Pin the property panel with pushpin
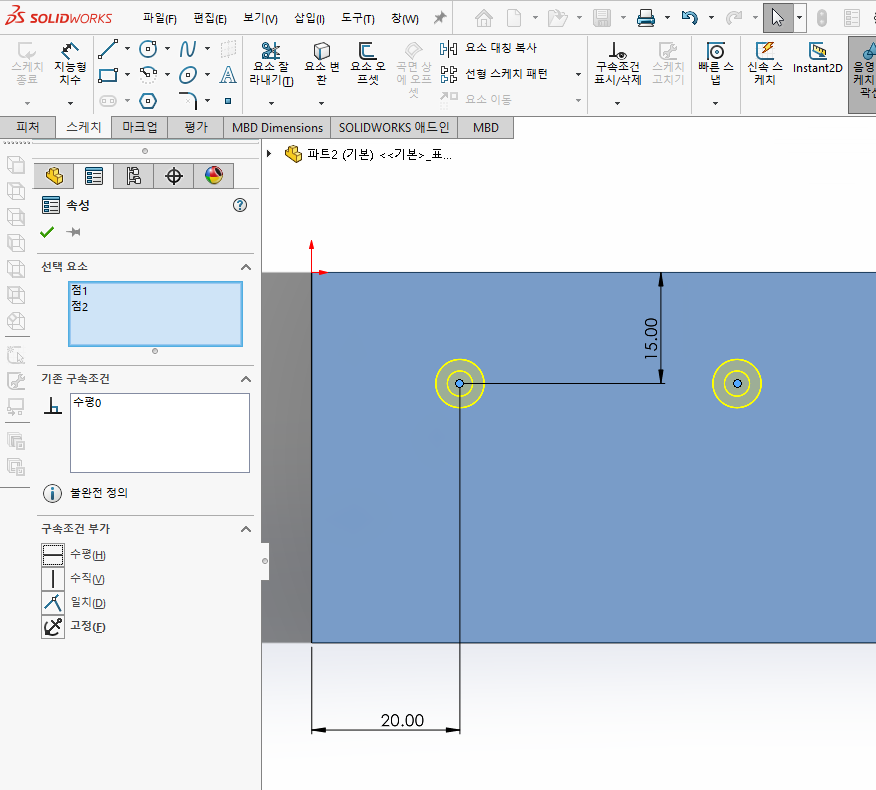 point(73,232)
